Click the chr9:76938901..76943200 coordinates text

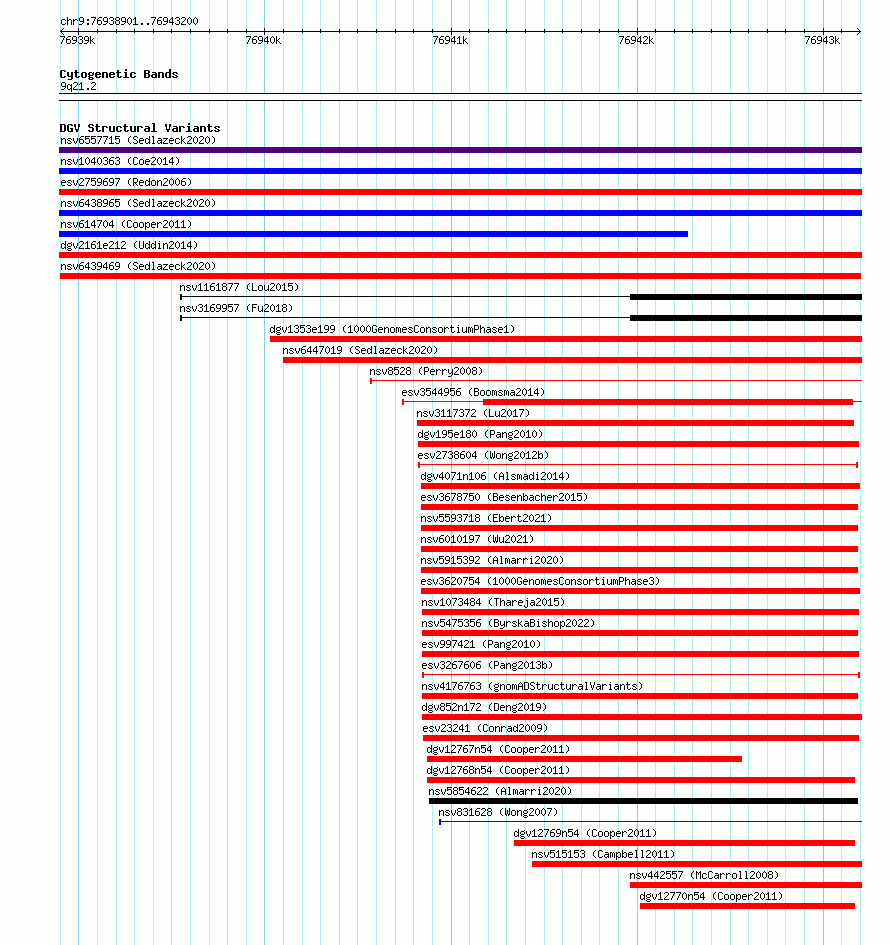[x=129, y=22]
